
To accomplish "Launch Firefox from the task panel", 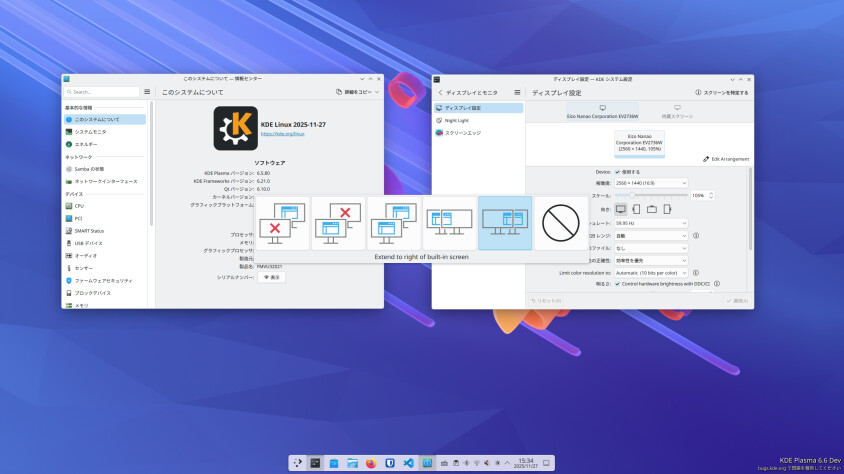I will pyautogui.click(x=371, y=463).
